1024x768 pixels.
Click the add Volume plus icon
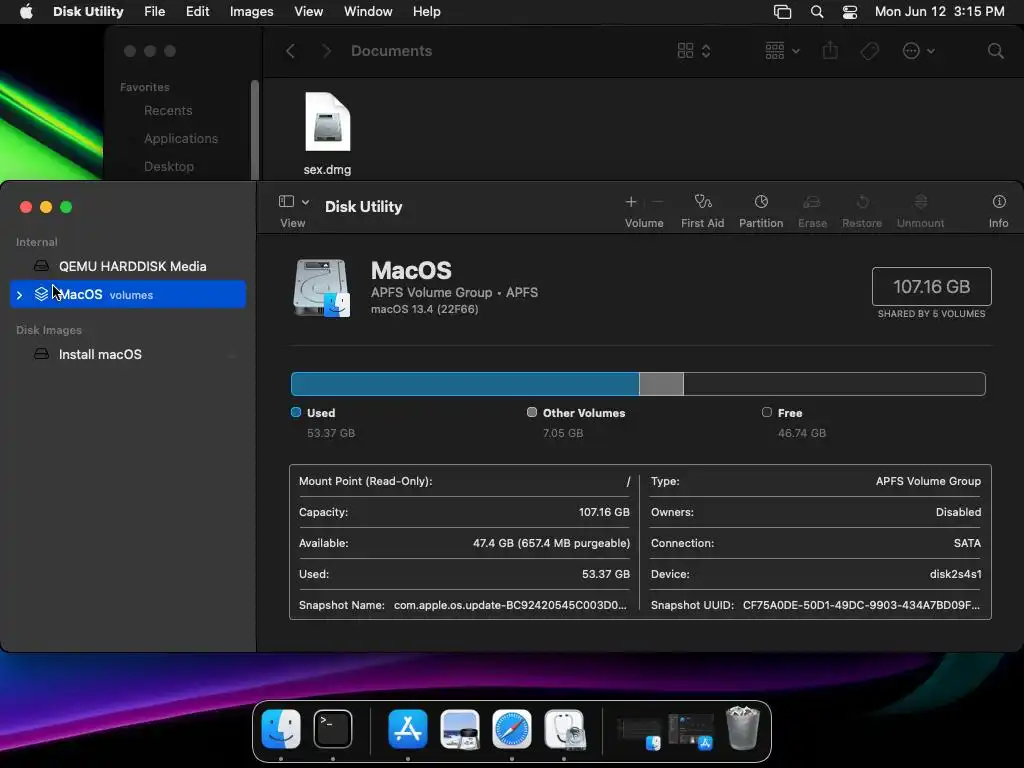(630, 202)
